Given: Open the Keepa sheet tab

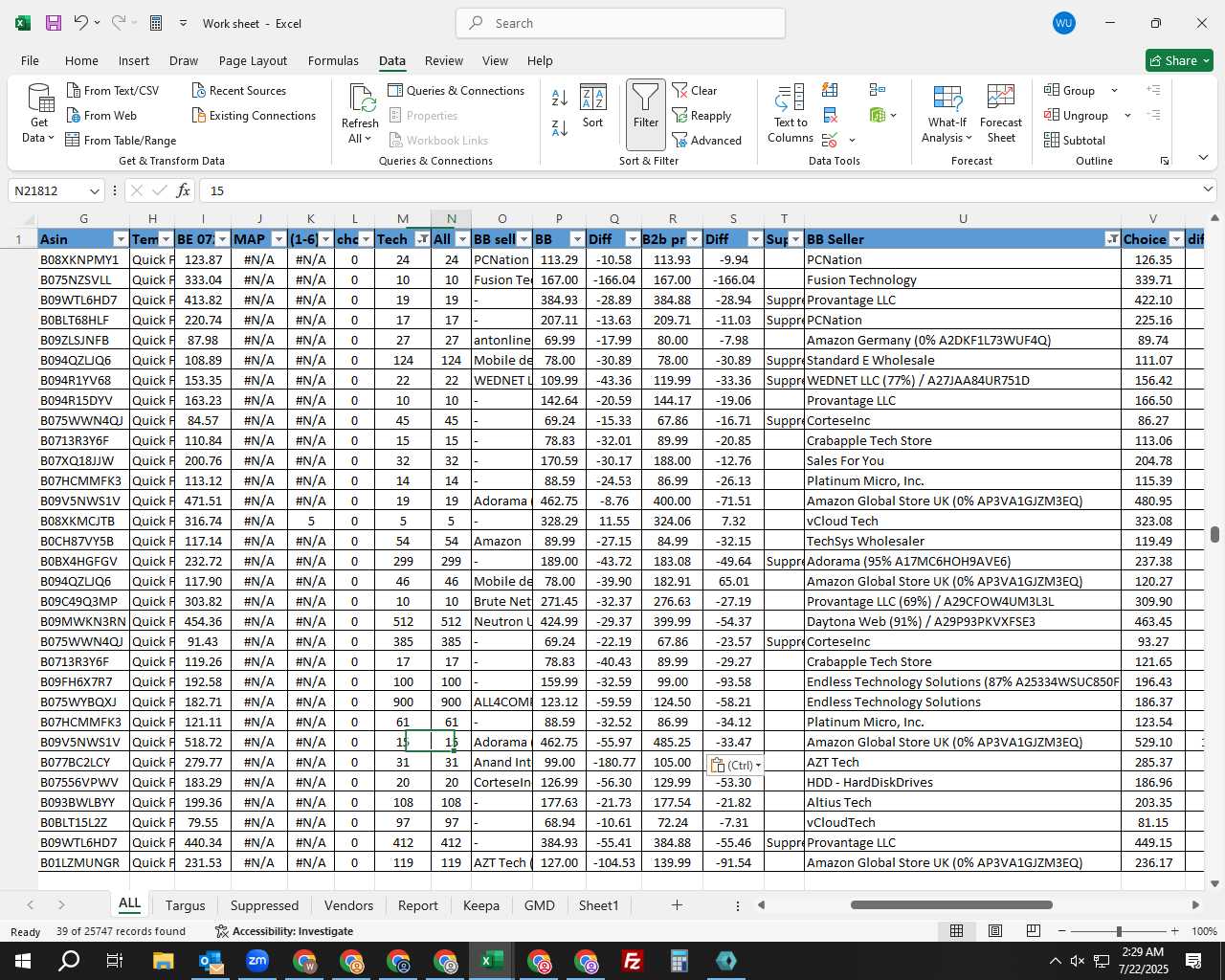Looking at the screenshot, I should point(480,905).
